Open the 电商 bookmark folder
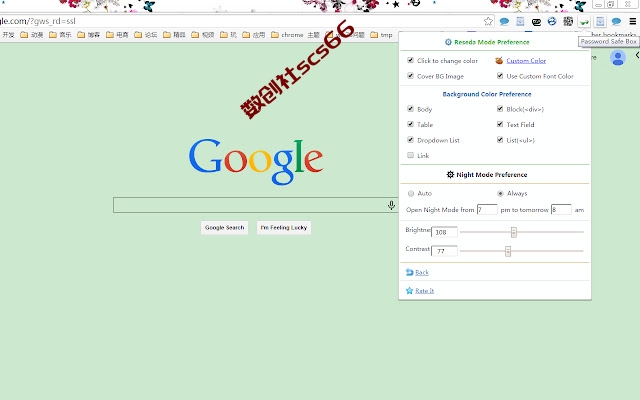This screenshot has height=400, width=640. [x=117, y=35]
